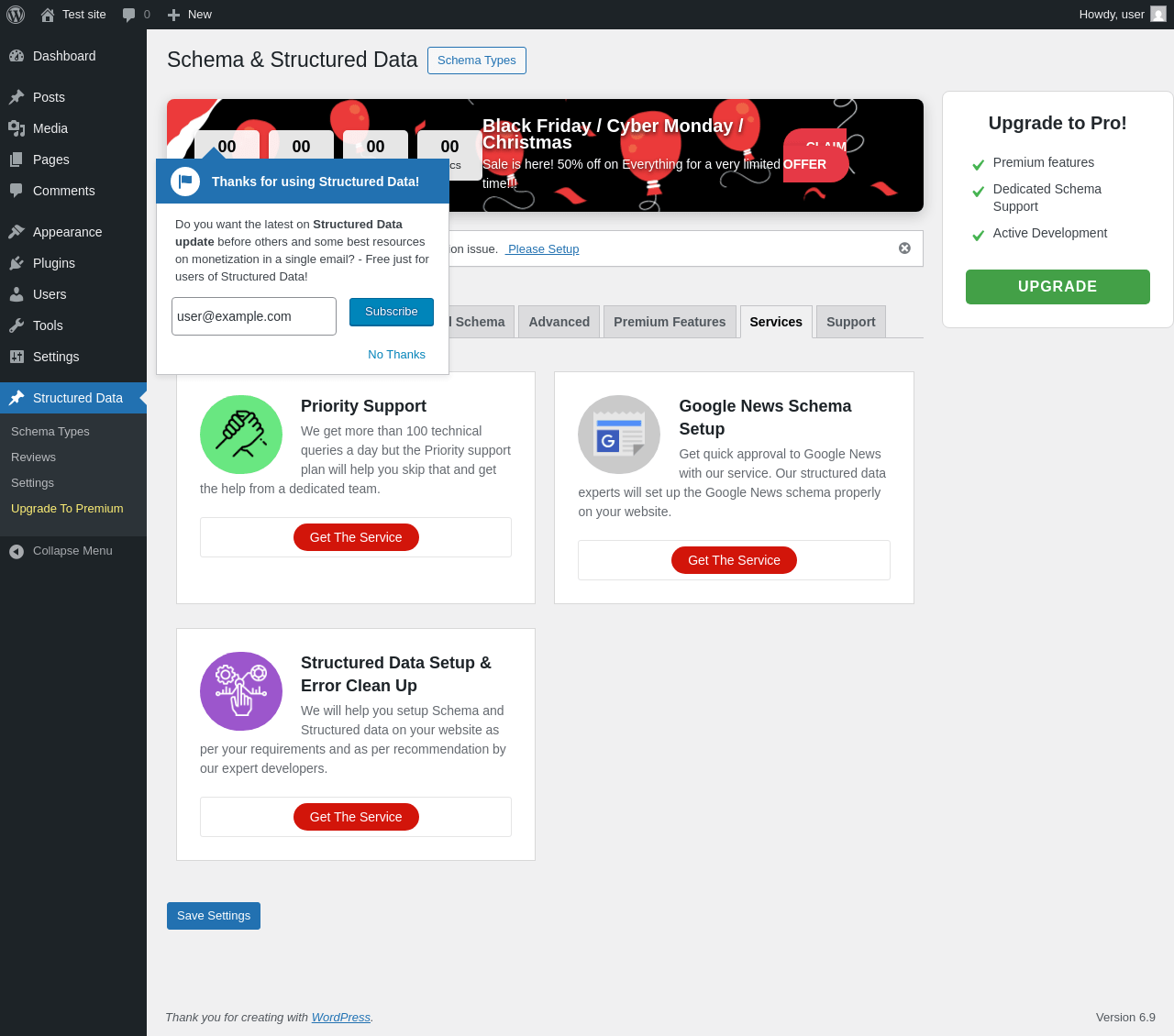Click the "Active Development" feature text
The height and width of the screenshot is (1036, 1174).
point(1050,233)
